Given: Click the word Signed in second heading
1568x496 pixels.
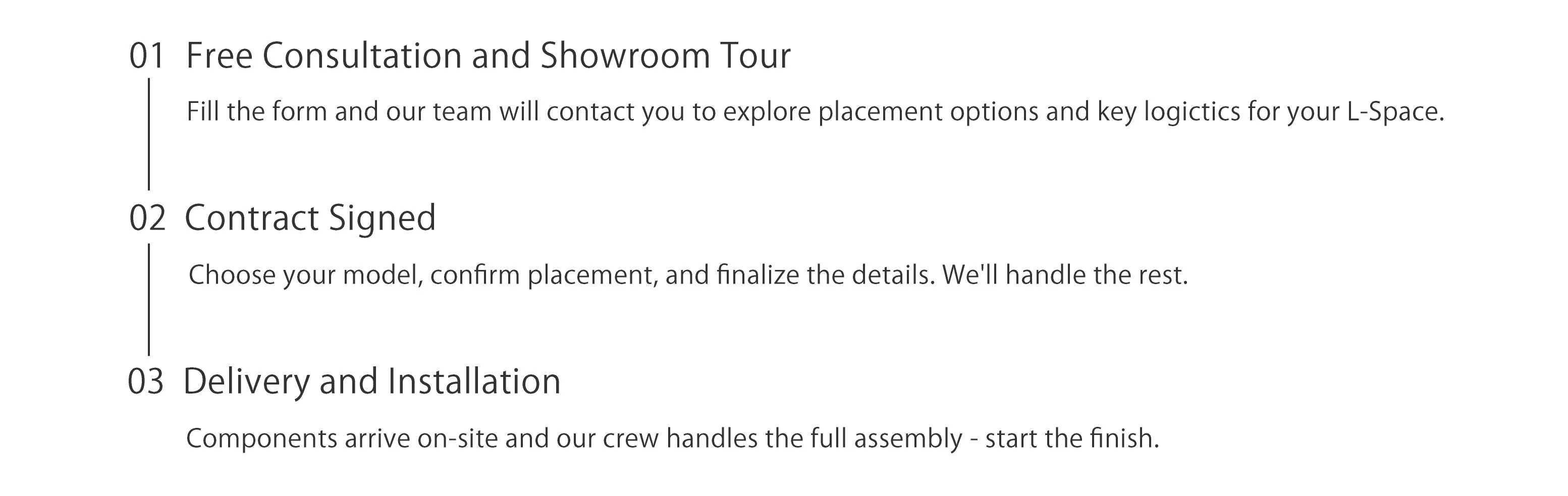Looking at the screenshot, I should coord(382,218).
